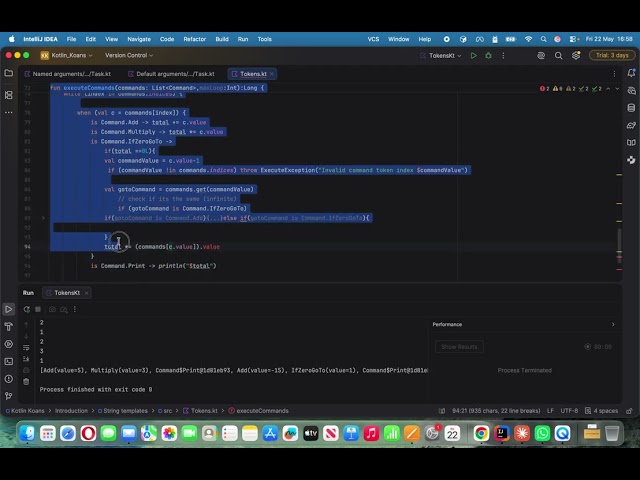Viewport: 640px width, 480px height.
Task: Open Coverage tool window in right sidebar
Action: coord(631,160)
